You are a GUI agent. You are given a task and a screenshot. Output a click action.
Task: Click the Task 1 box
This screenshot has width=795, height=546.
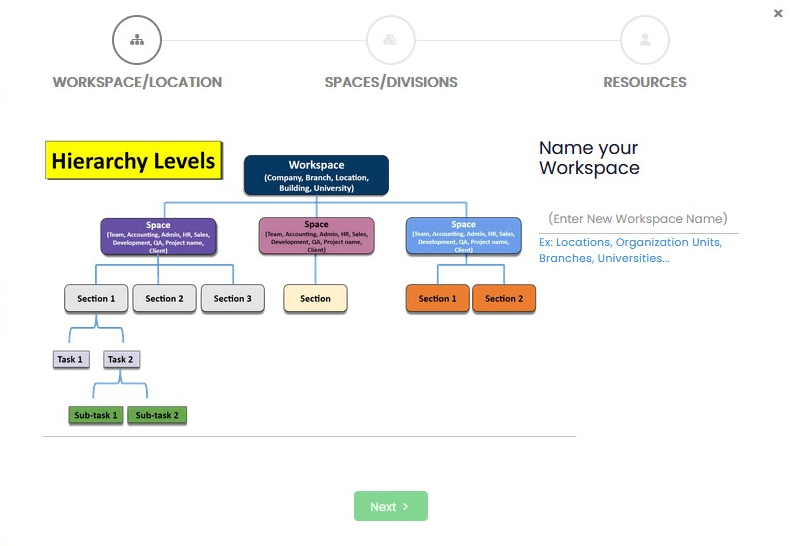pyautogui.click(x=71, y=359)
